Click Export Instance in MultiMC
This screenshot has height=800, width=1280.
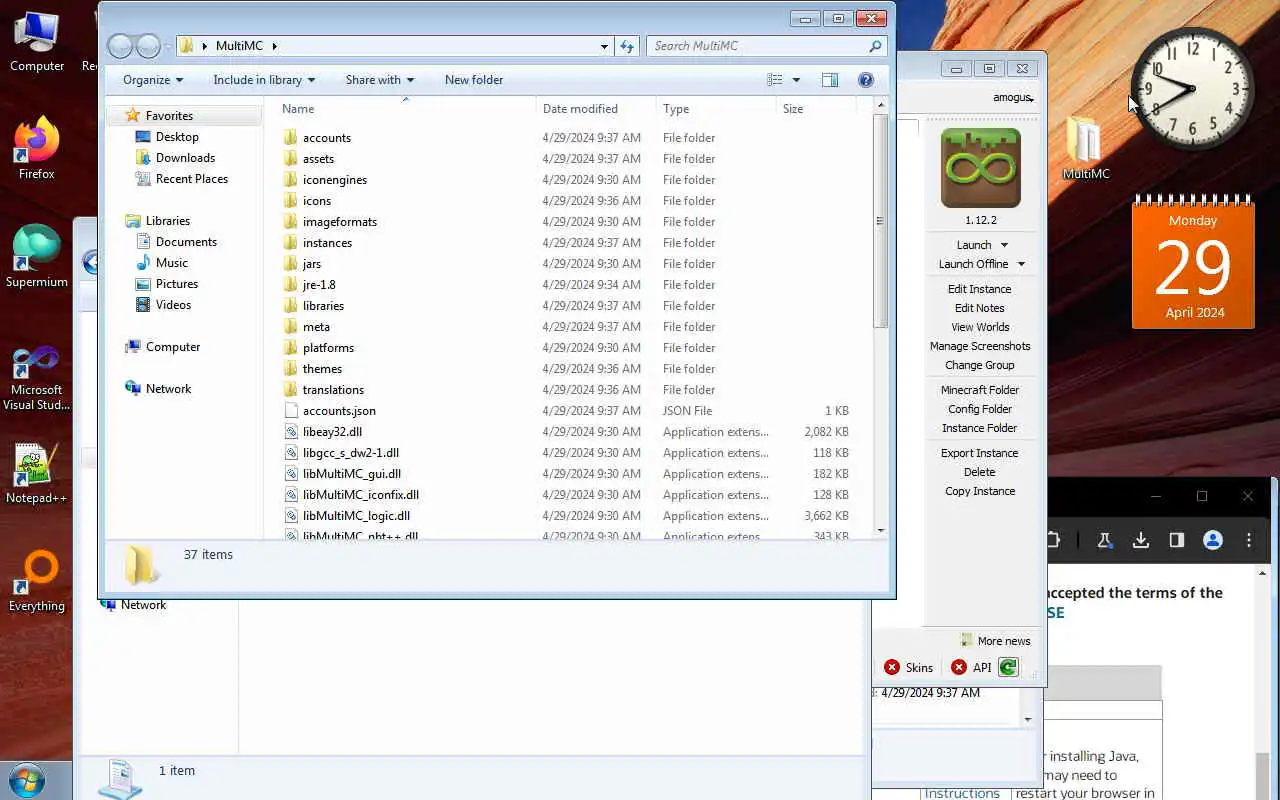pos(979,453)
